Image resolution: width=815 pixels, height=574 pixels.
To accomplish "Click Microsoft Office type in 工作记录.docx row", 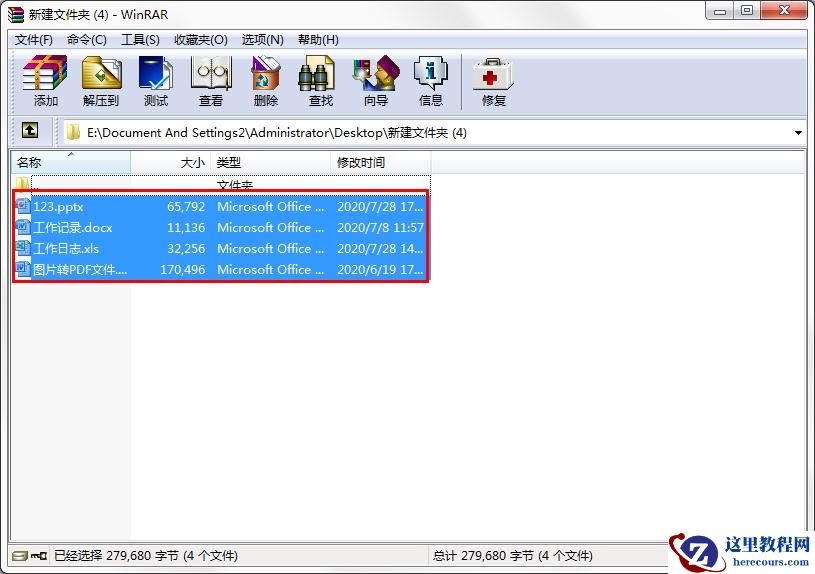I will coord(270,227).
